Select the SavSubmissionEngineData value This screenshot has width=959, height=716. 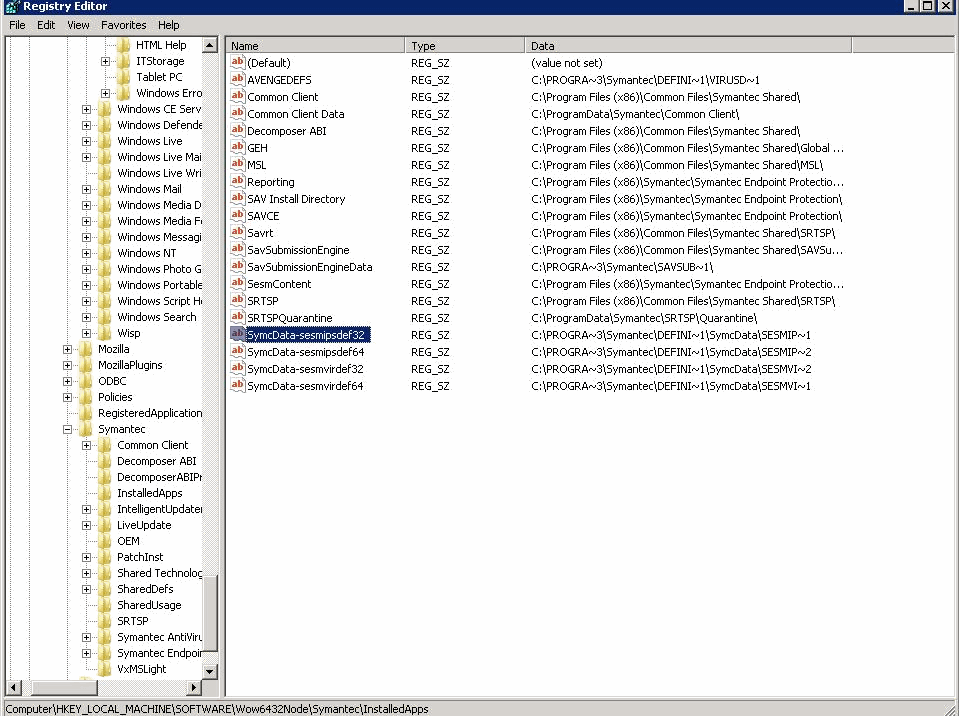309,267
